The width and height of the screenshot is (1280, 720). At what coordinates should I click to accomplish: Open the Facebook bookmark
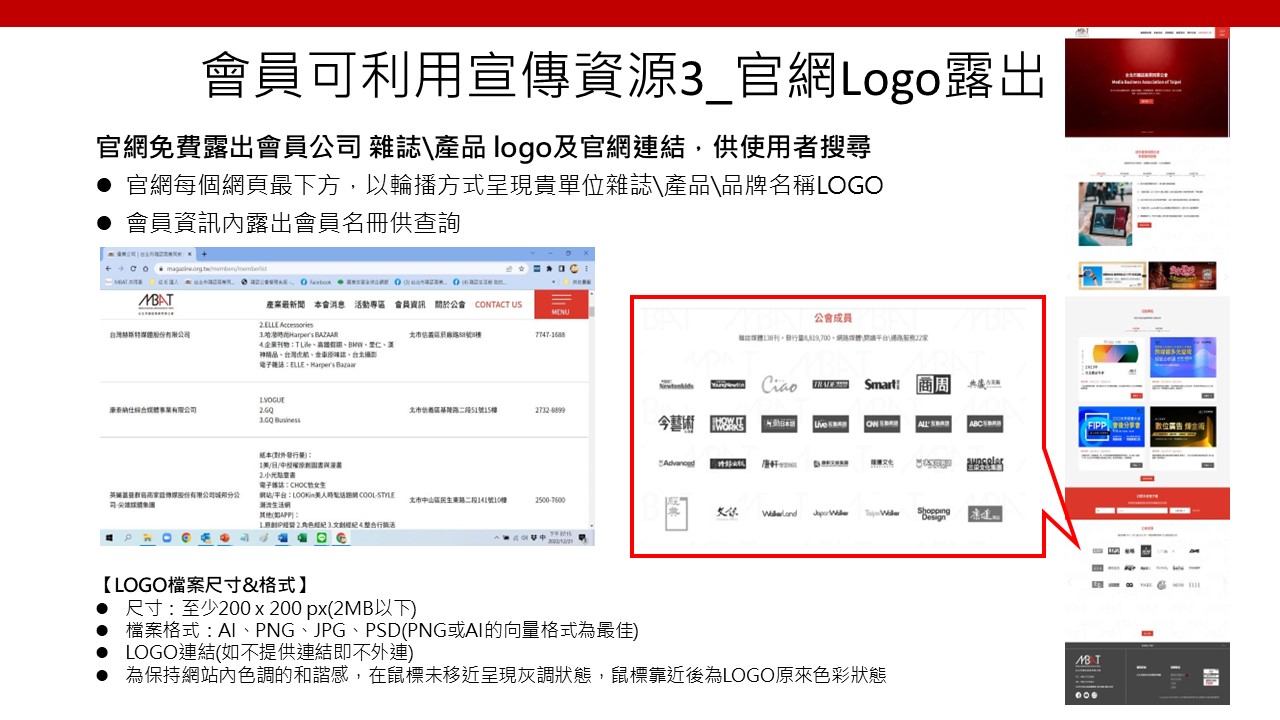(x=316, y=282)
